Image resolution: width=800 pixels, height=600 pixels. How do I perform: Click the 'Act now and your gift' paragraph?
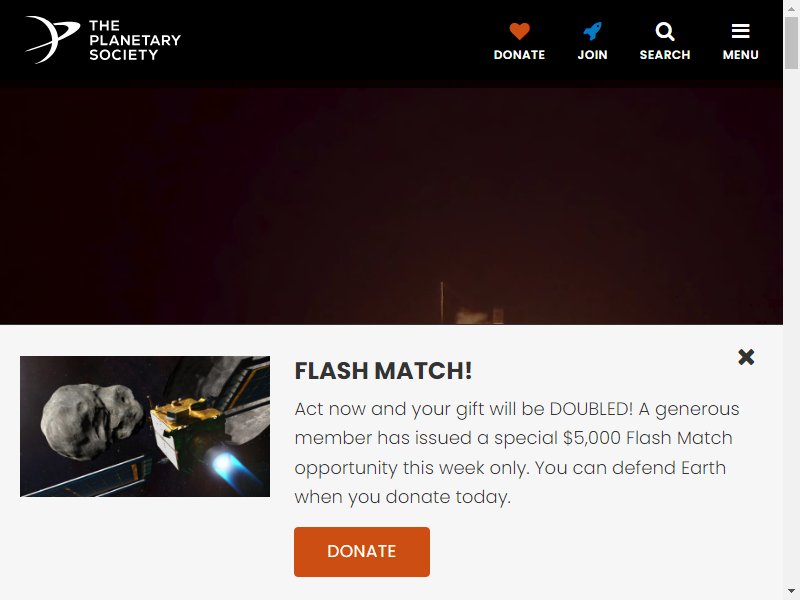(x=516, y=453)
